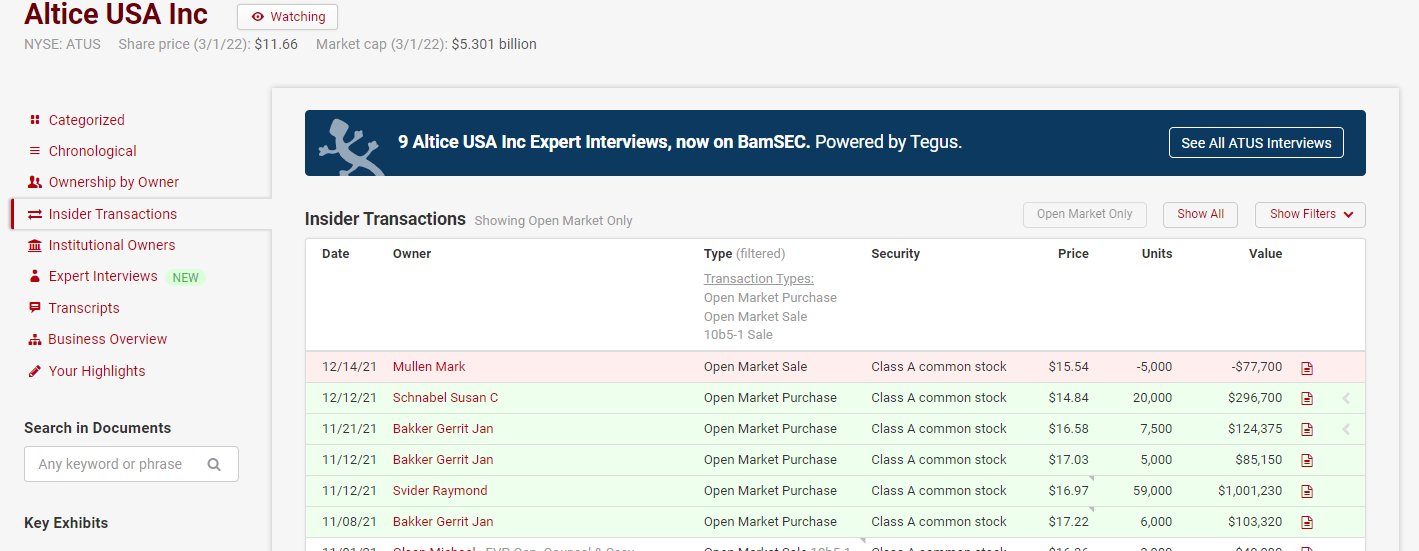Screen dimensions: 1419x551
Task: Click the Type column header
Action: point(718,254)
